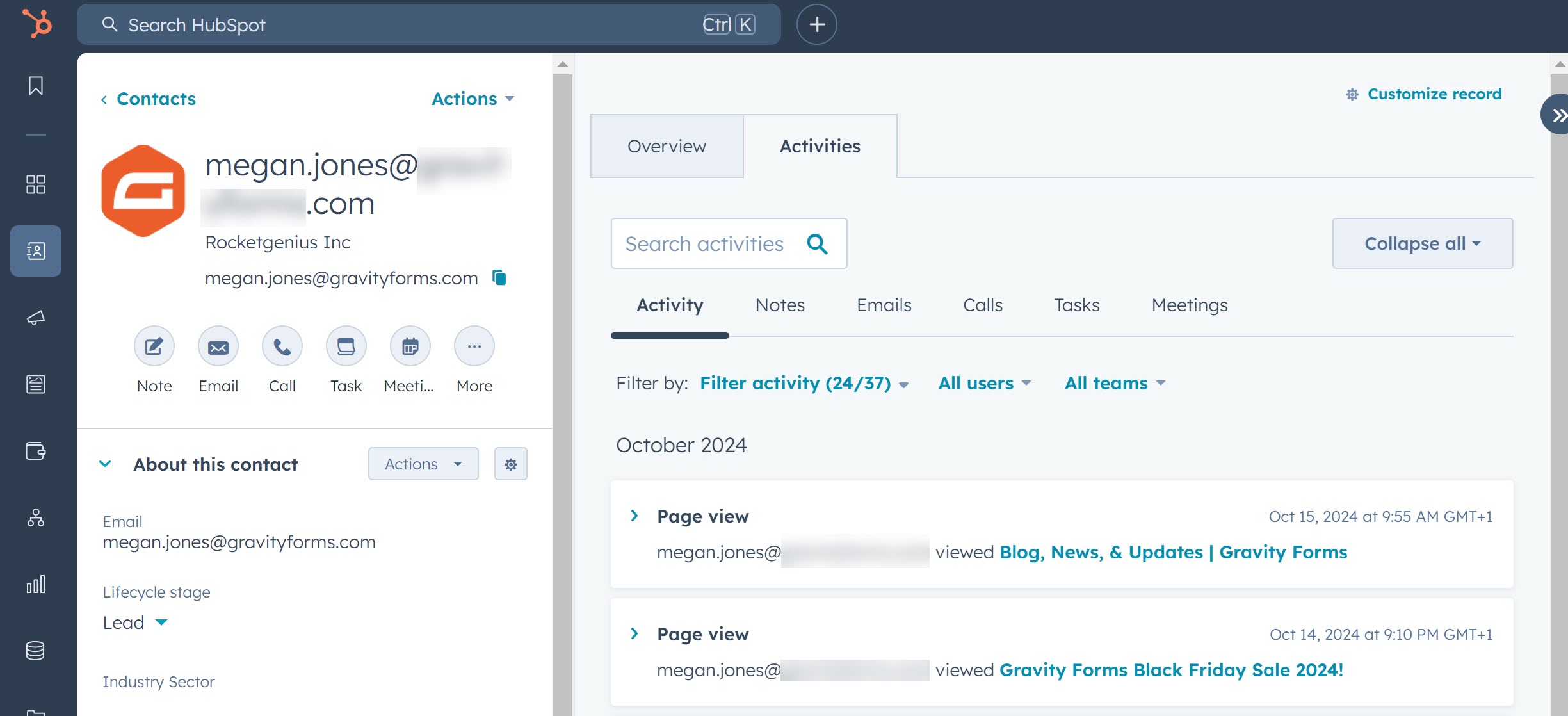Expand the Oct 14 Page view entry
Image resolution: width=1568 pixels, height=716 pixels.
tap(634, 633)
